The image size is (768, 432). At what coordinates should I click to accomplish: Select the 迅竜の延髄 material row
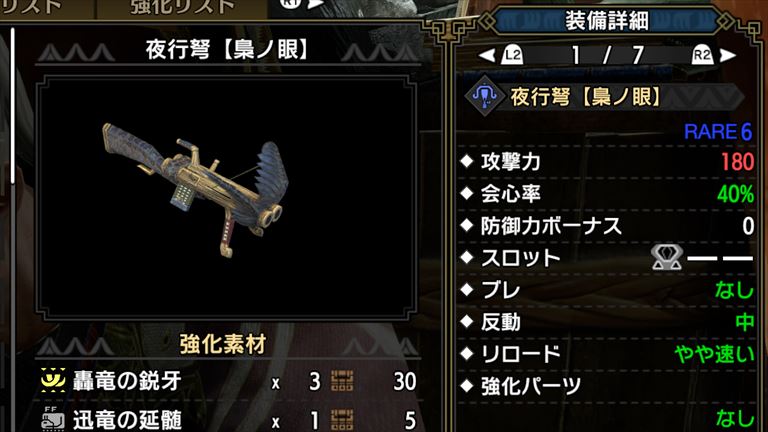[228, 419]
